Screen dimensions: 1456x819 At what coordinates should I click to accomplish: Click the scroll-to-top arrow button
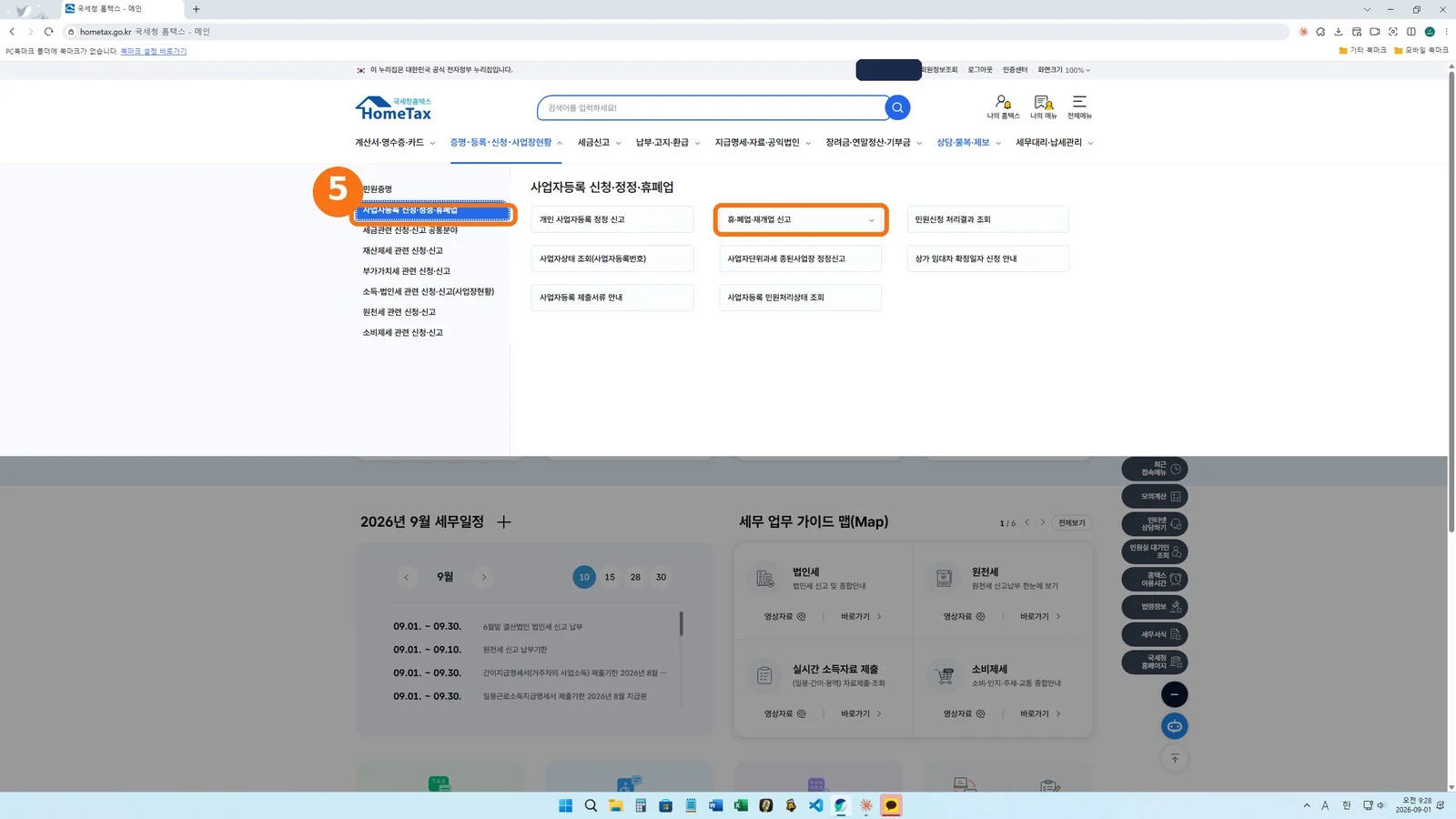tap(1175, 758)
